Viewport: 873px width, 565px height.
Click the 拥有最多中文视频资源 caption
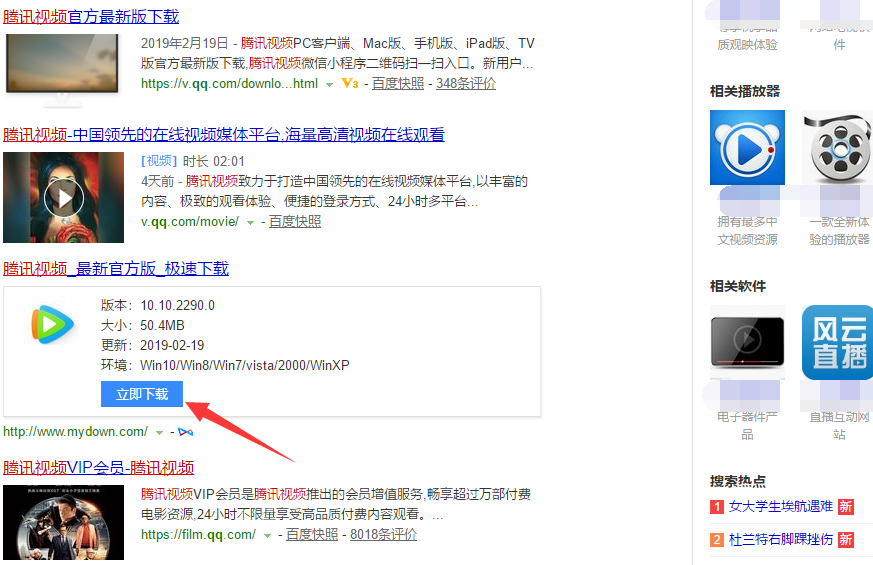click(x=747, y=230)
